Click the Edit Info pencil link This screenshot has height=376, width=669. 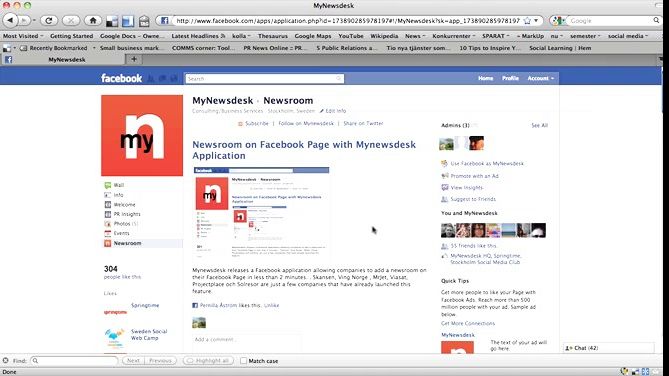tap(333, 111)
